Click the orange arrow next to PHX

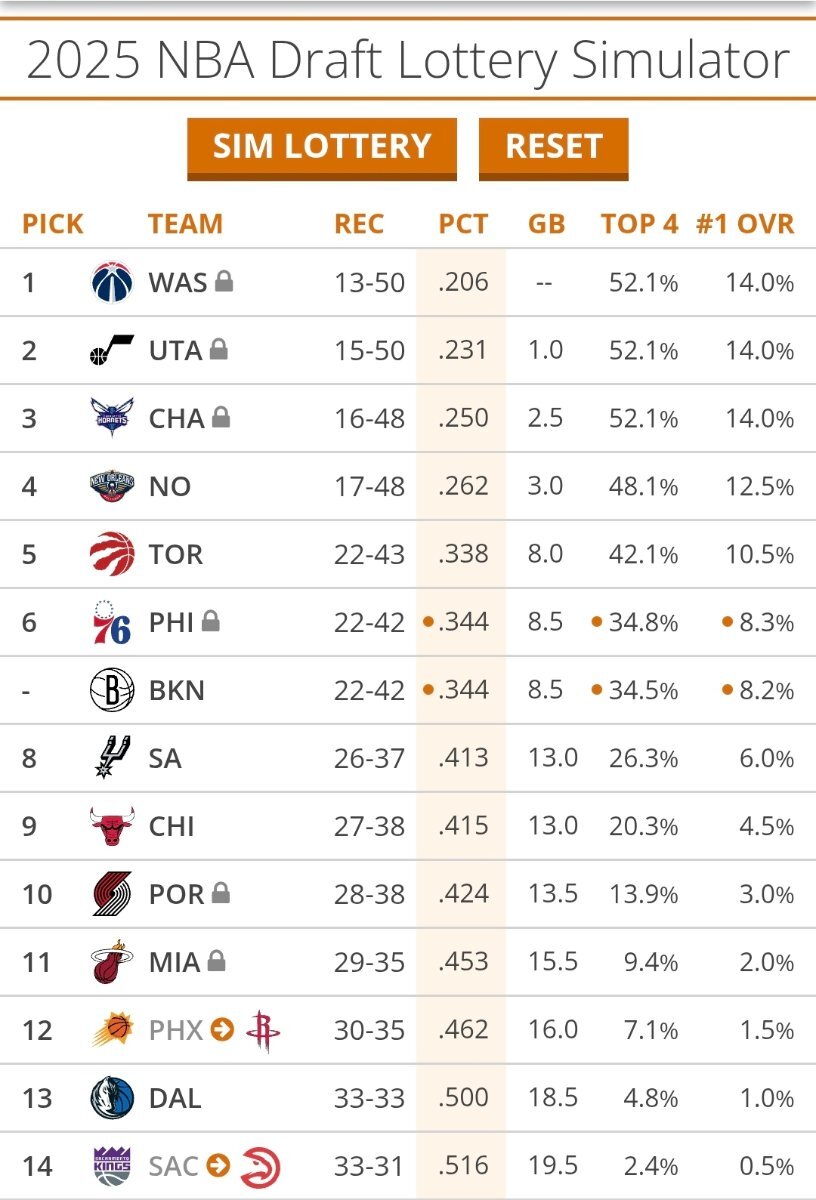point(222,1030)
